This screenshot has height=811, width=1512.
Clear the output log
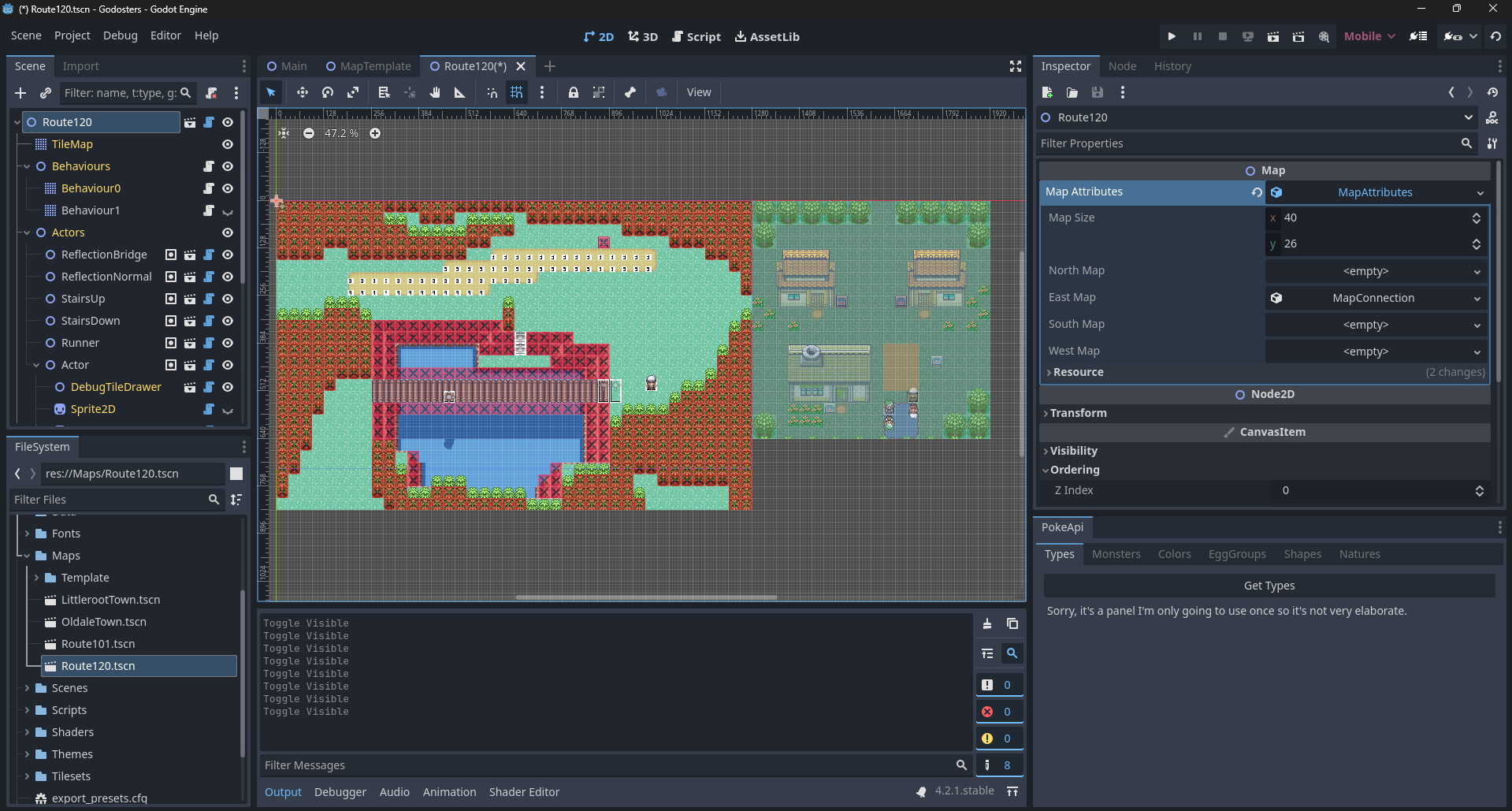pos(987,624)
